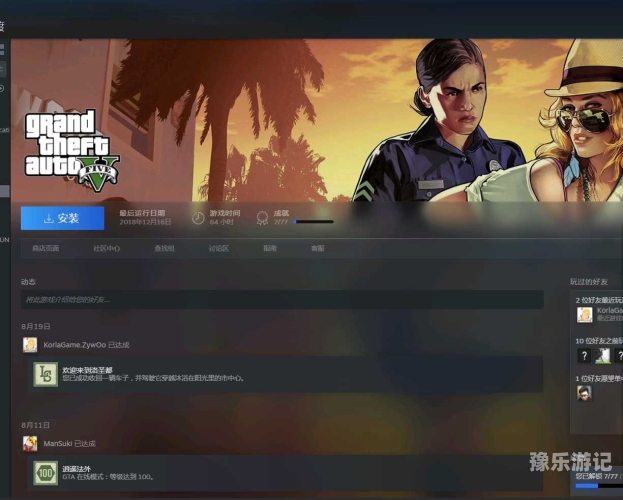The width and height of the screenshot is (623, 500).
Task: Click the 8月19日 date heading
Action: click(36, 326)
